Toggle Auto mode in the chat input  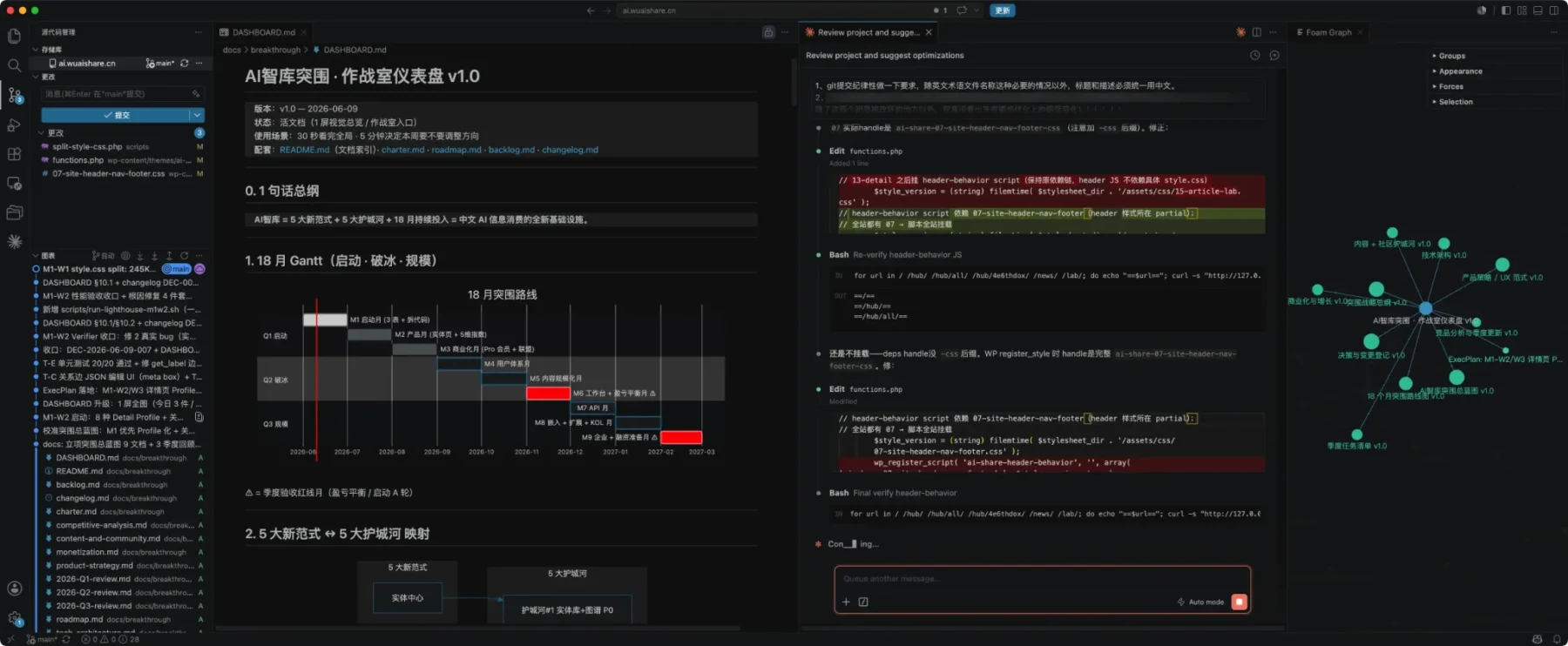[1201, 602]
